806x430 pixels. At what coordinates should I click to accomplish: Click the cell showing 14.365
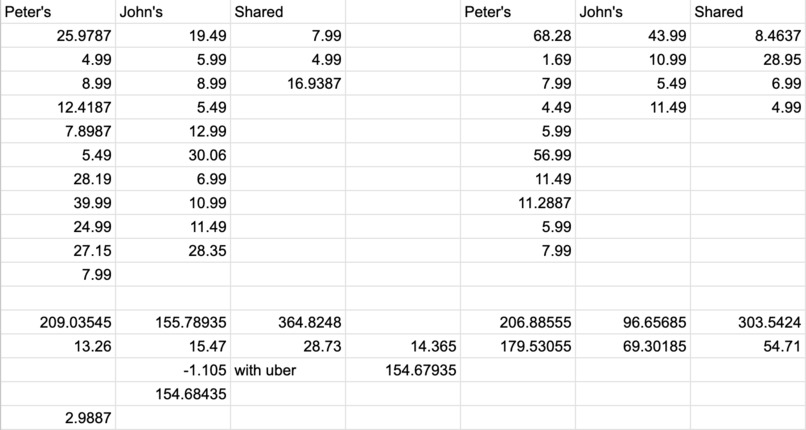pyautogui.click(x=403, y=346)
